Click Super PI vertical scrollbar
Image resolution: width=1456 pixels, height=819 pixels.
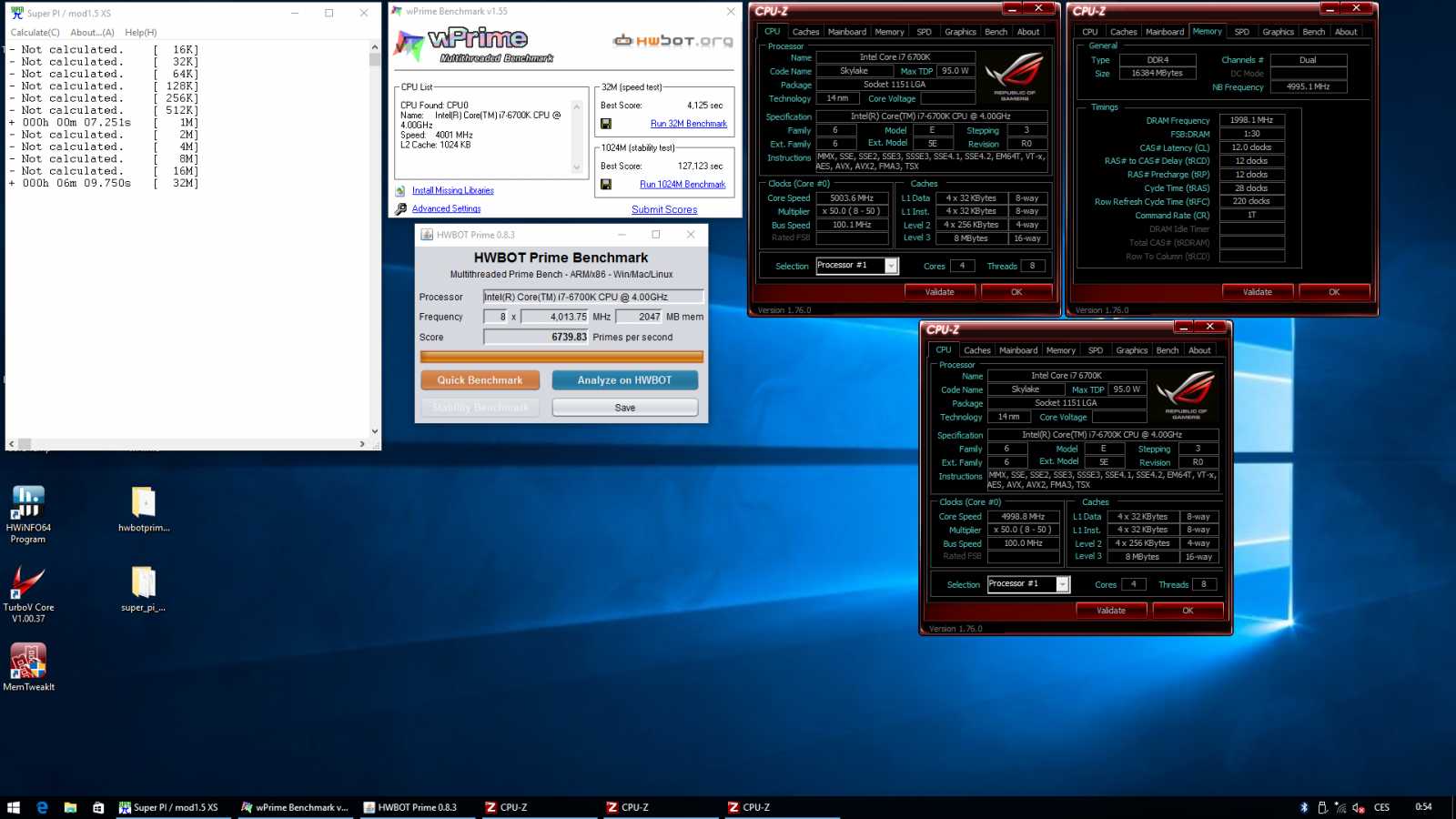[x=375, y=239]
